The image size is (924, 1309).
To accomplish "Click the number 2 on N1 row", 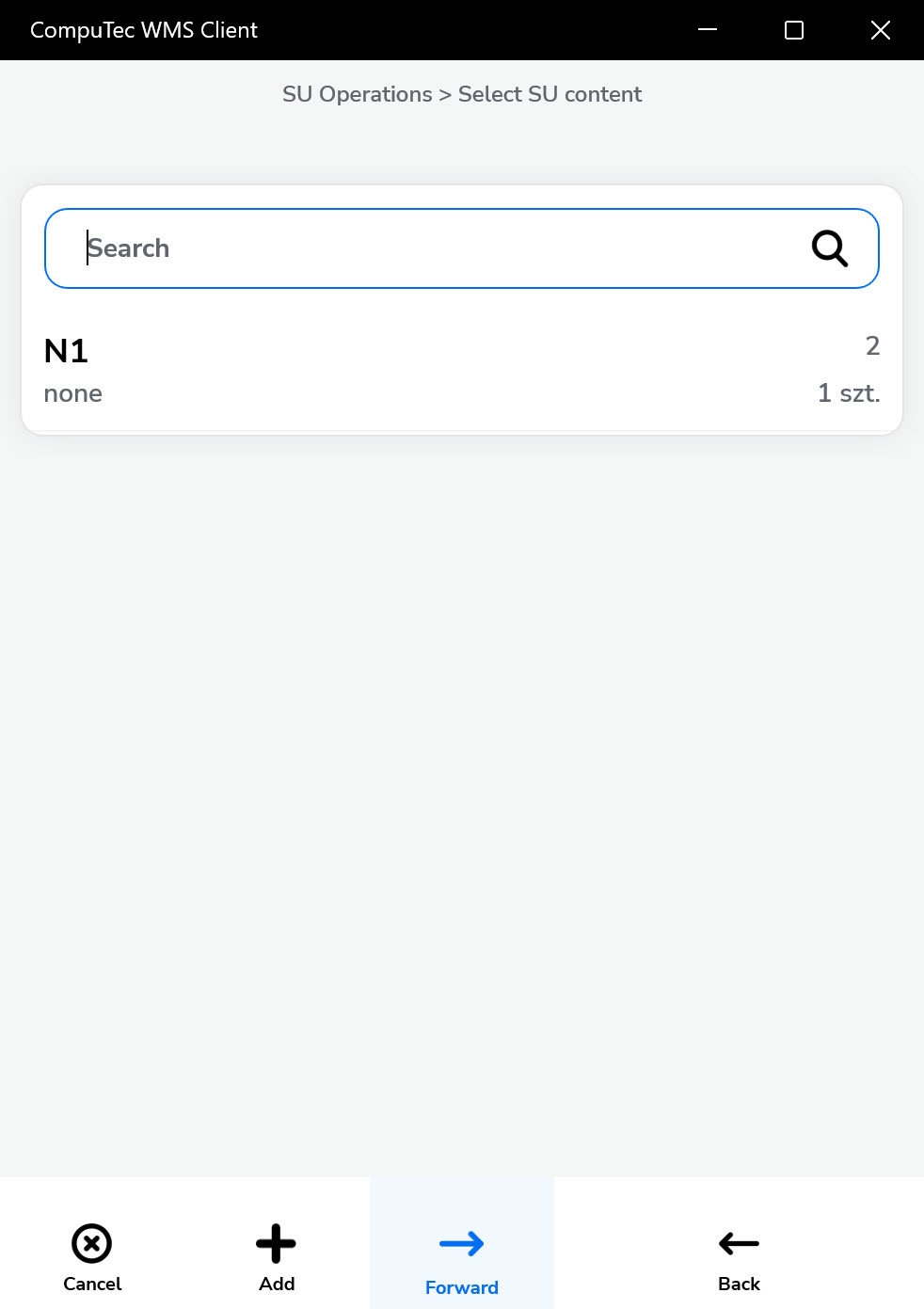I will click(872, 346).
